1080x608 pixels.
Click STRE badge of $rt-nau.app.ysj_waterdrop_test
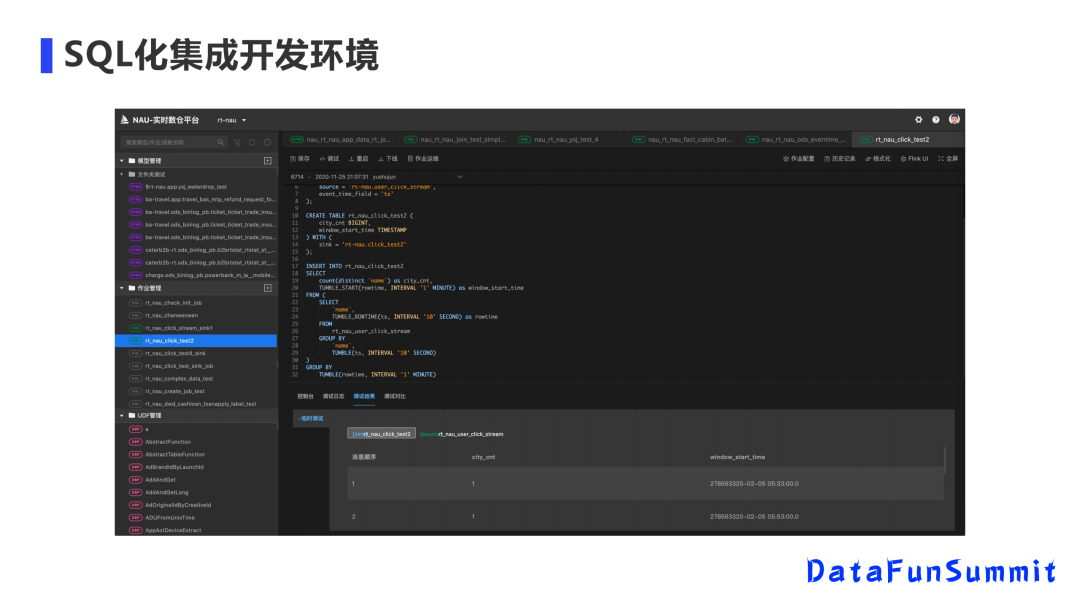coord(136,187)
